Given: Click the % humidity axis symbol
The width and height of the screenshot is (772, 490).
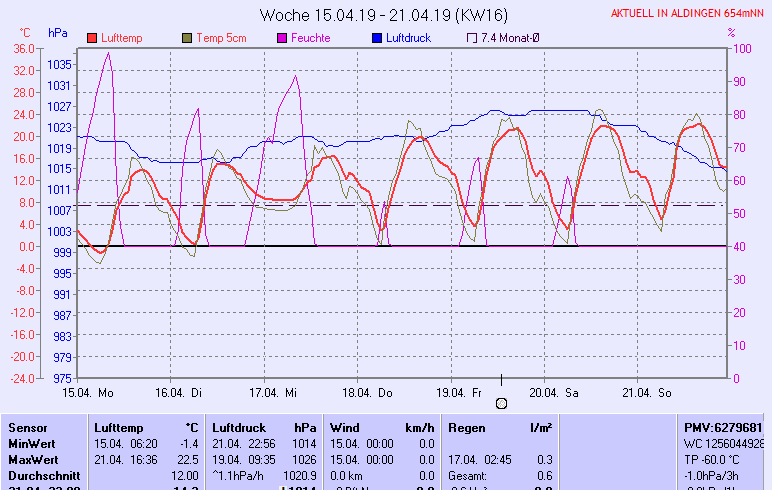Looking at the screenshot, I should [x=731, y=33].
